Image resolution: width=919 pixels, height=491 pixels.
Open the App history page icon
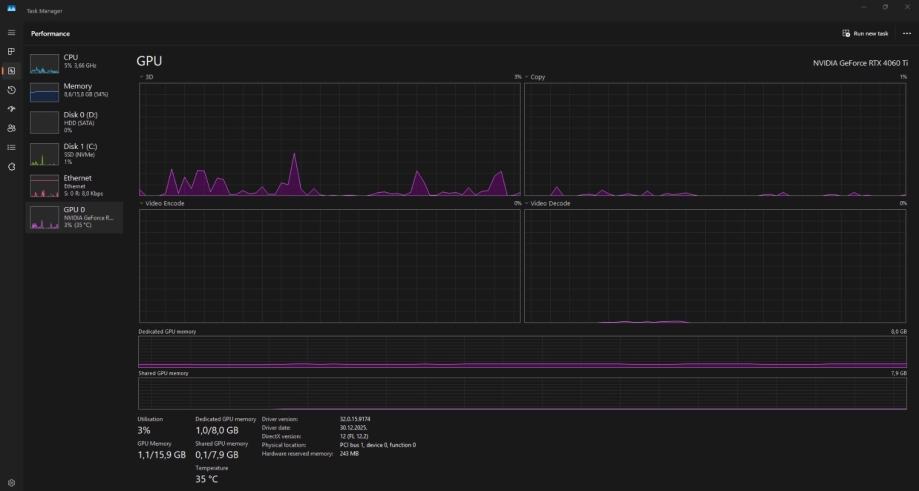point(11,90)
